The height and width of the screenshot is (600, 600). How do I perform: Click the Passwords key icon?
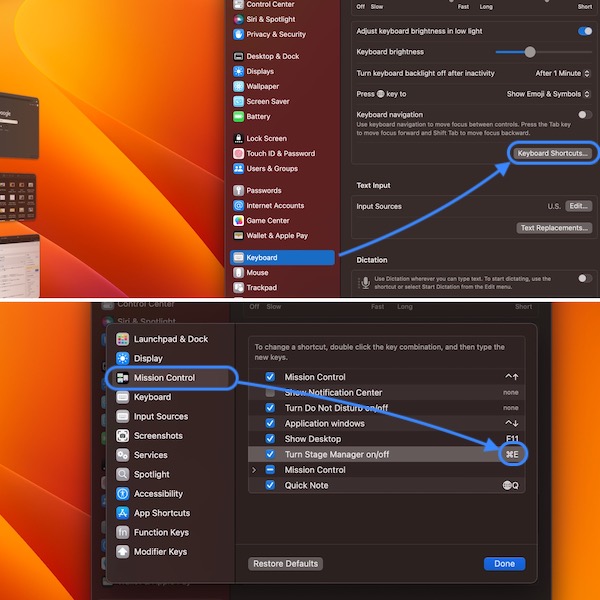tap(238, 190)
